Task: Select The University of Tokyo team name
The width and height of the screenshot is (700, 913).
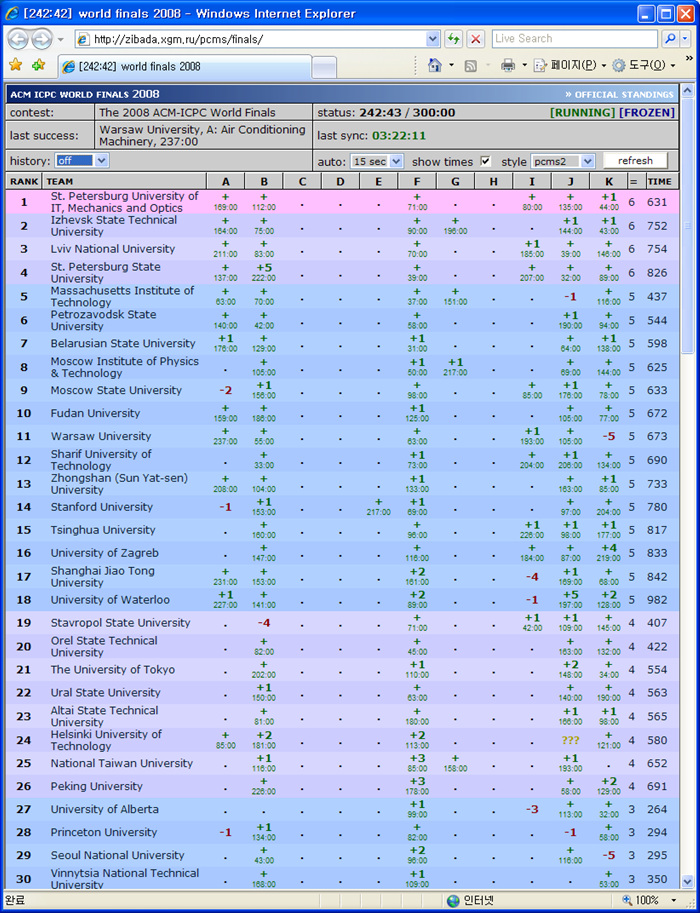Action: coord(112,670)
